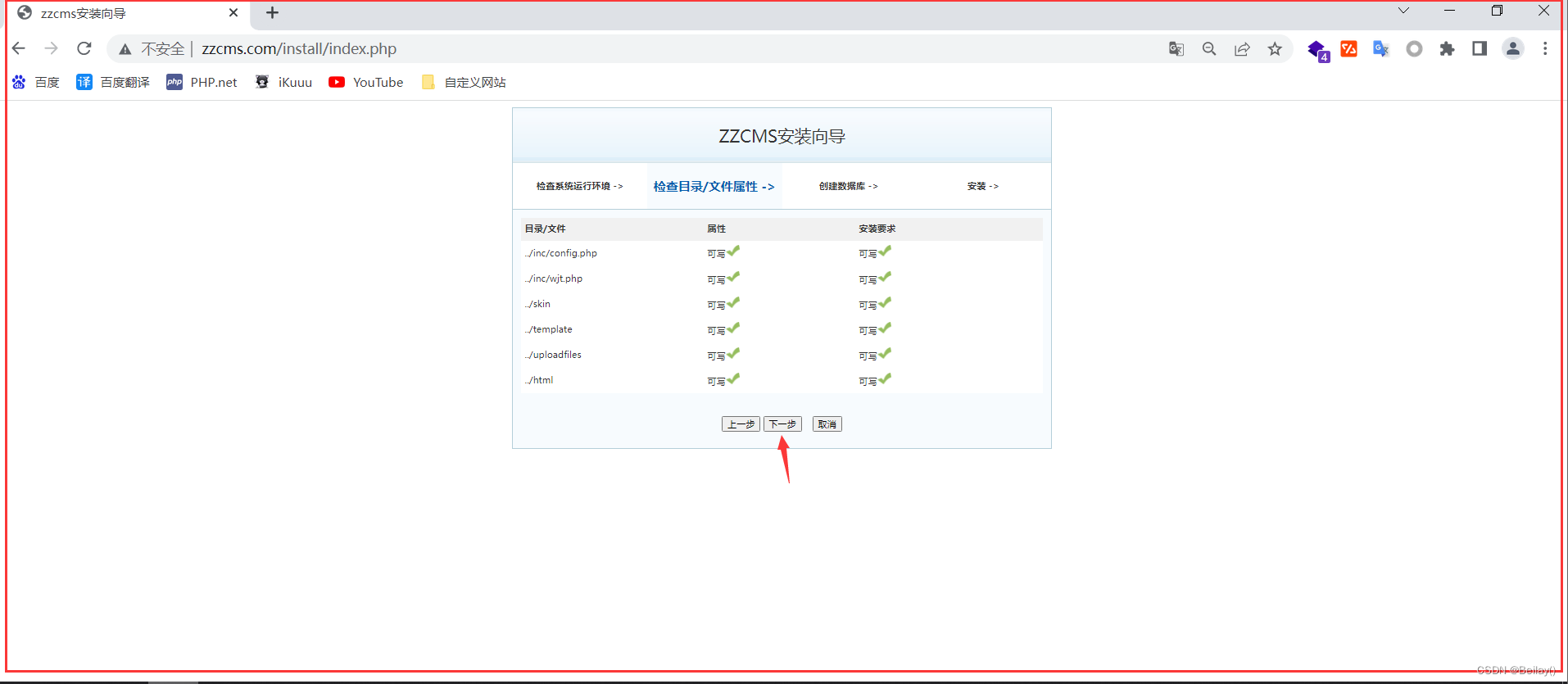This screenshot has height=684, width=1568.
Task: Open the purple extension with badge 4
Action: 1317,50
